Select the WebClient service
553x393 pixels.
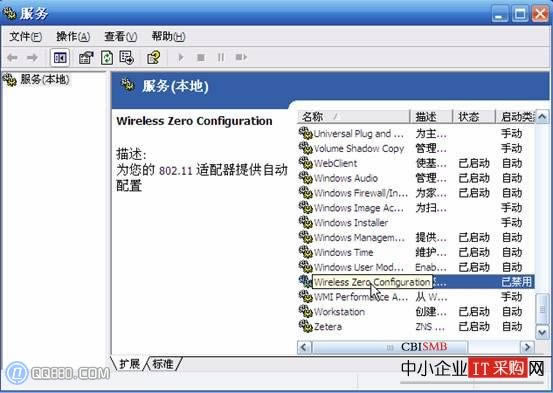click(416, 163)
